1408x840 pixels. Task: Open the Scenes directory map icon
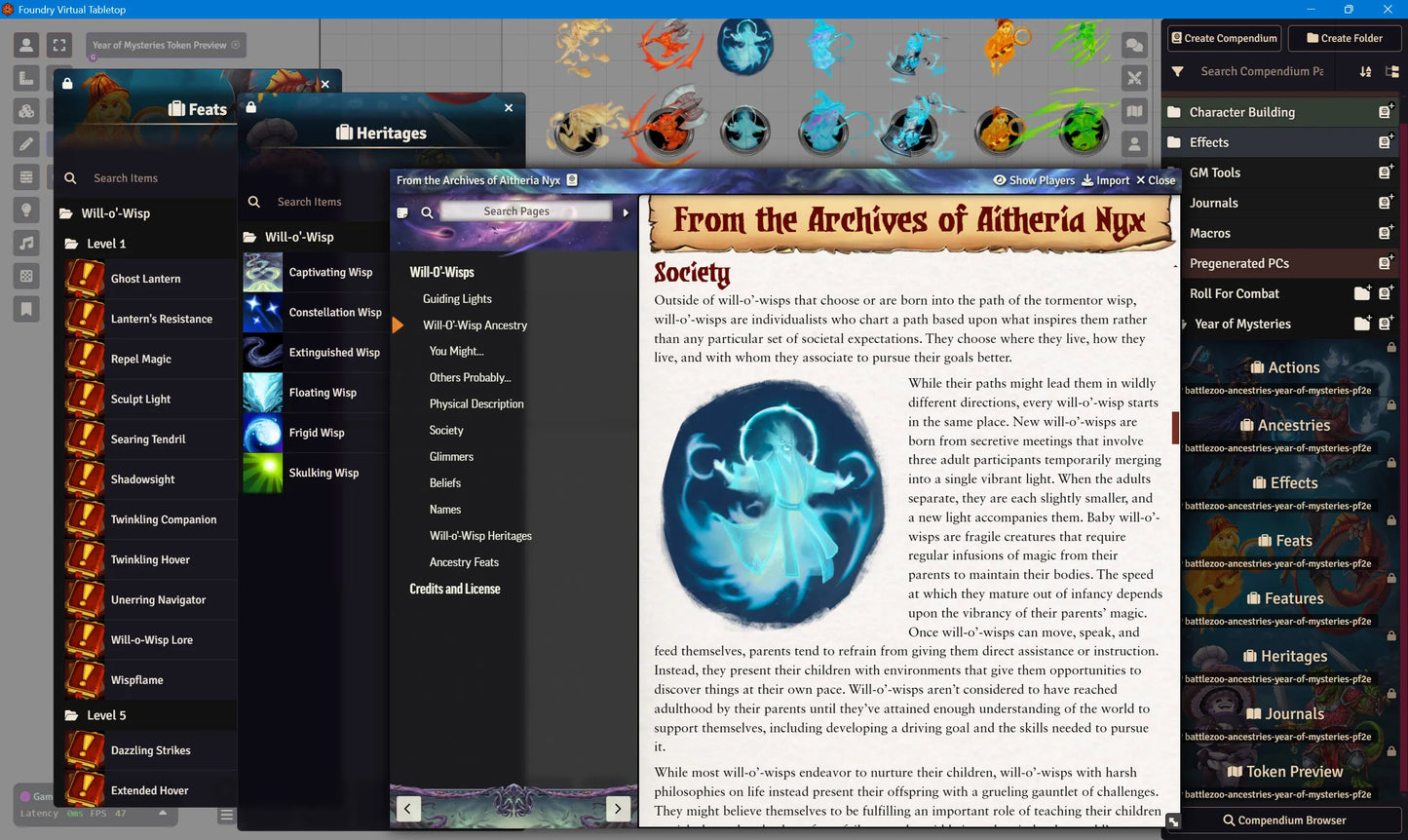1134,110
